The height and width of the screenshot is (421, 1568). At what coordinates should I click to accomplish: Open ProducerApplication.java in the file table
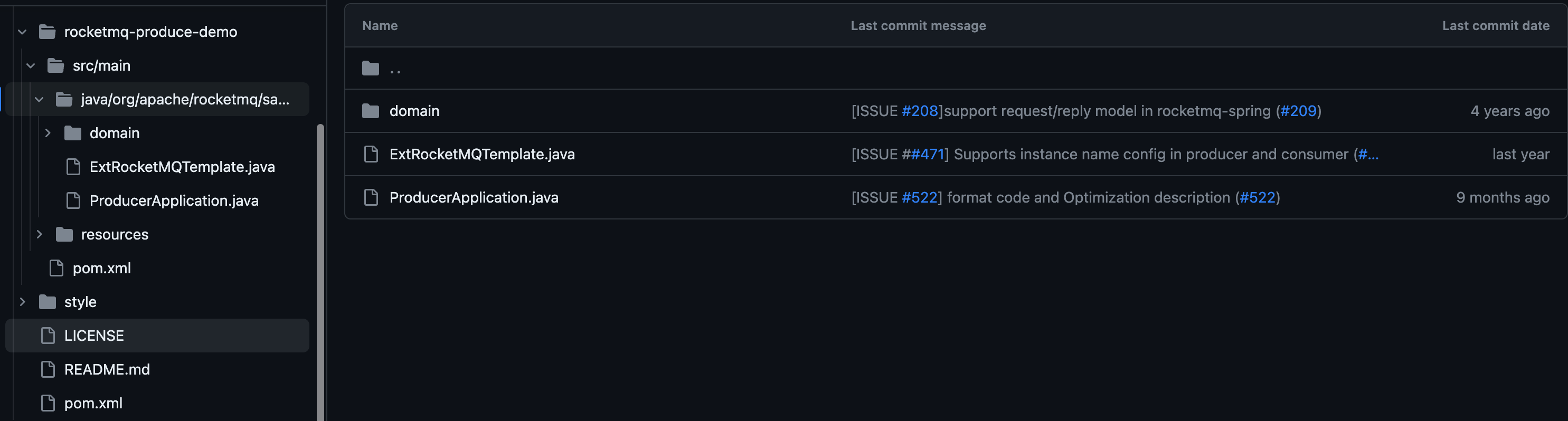point(474,198)
